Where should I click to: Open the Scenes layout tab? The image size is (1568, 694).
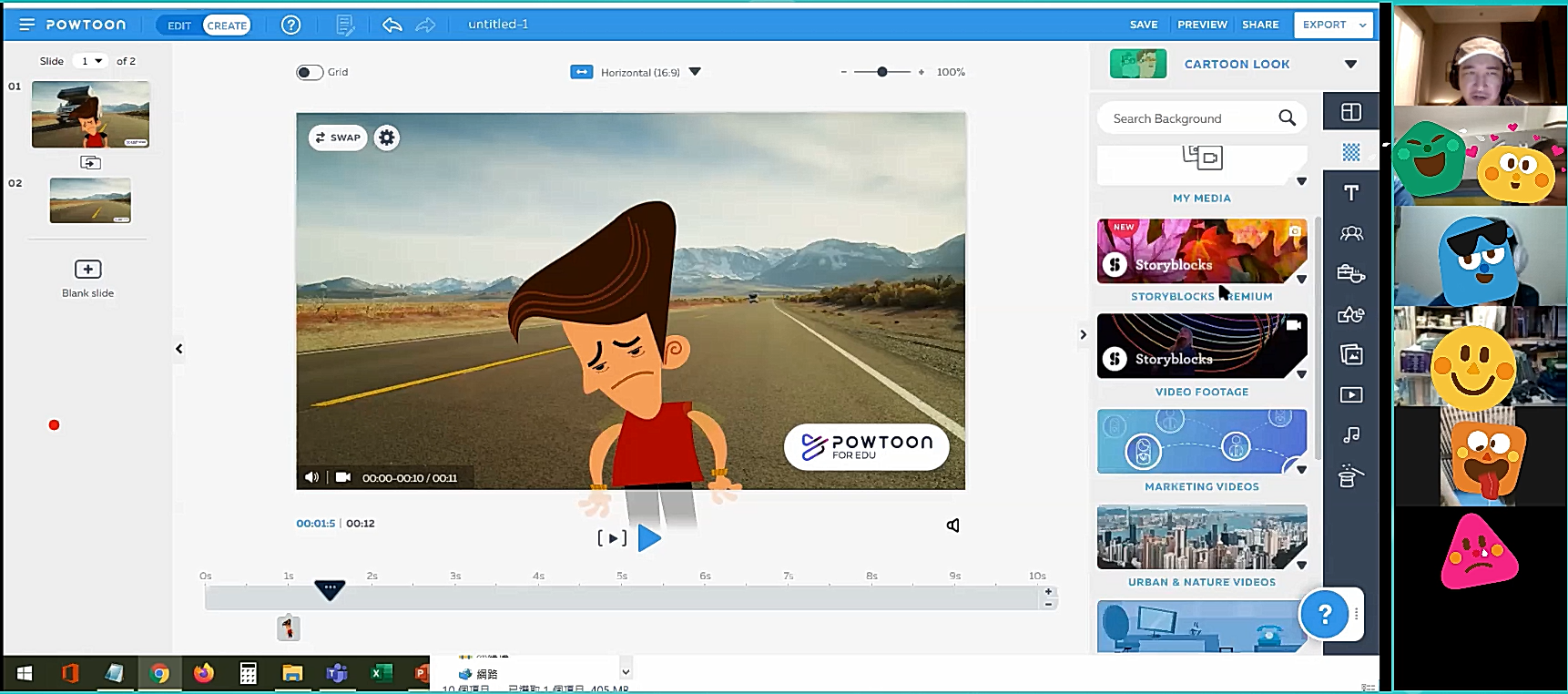[x=1351, y=112]
